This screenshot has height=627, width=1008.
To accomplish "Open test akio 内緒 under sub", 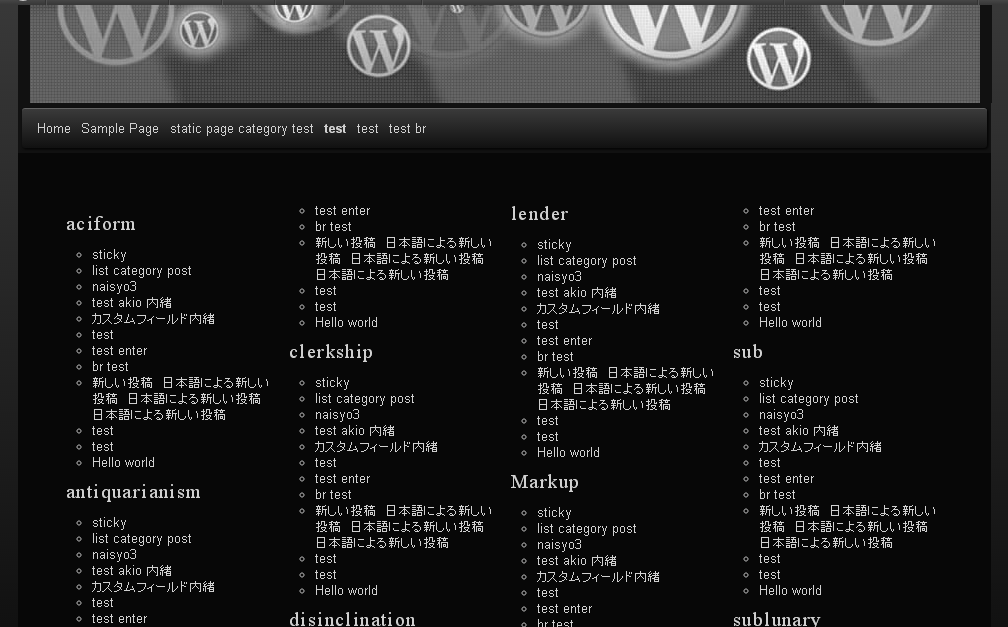I will [x=798, y=431].
